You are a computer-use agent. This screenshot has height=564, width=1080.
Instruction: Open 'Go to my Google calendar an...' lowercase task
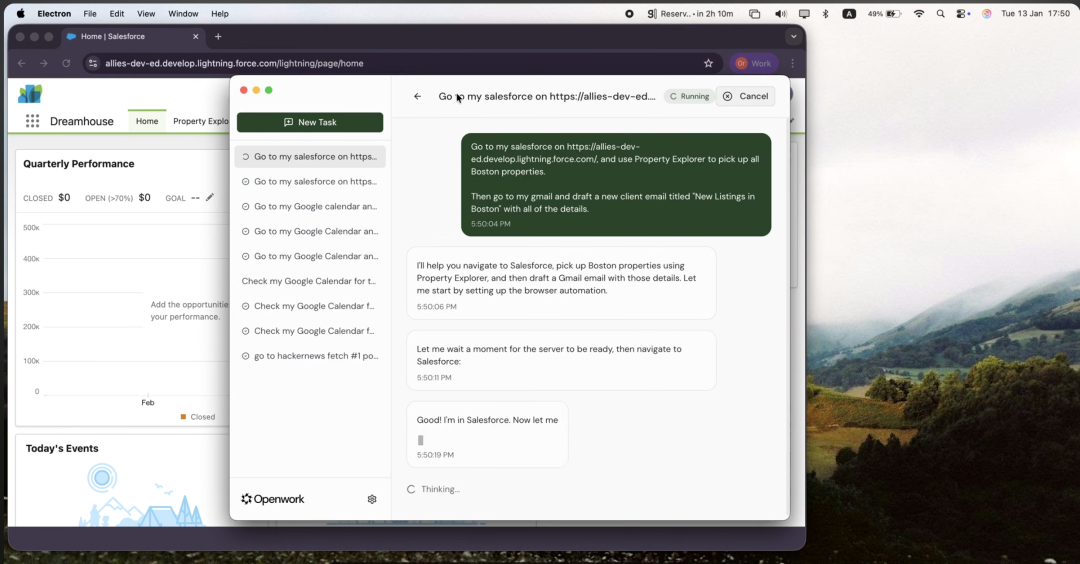pos(310,207)
